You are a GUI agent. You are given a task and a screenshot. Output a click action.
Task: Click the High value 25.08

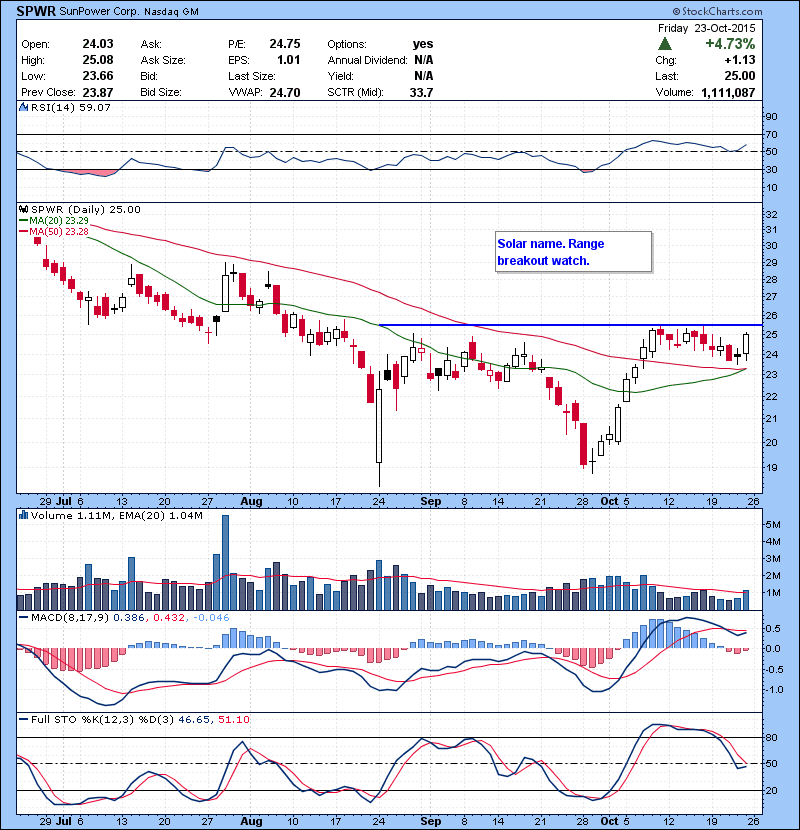click(98, 60)
